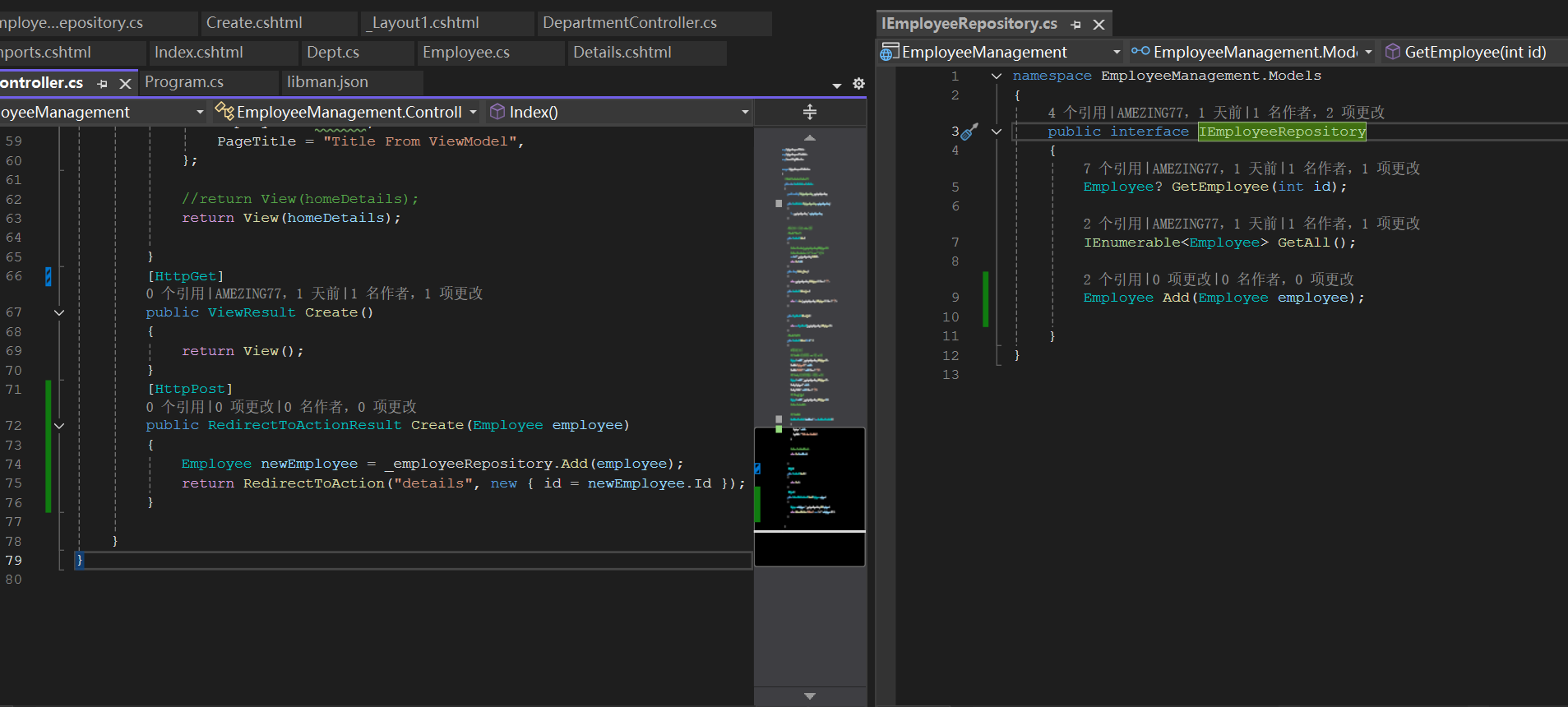Open CodeLens above Employee Add method

click(x=1219, y=280)
